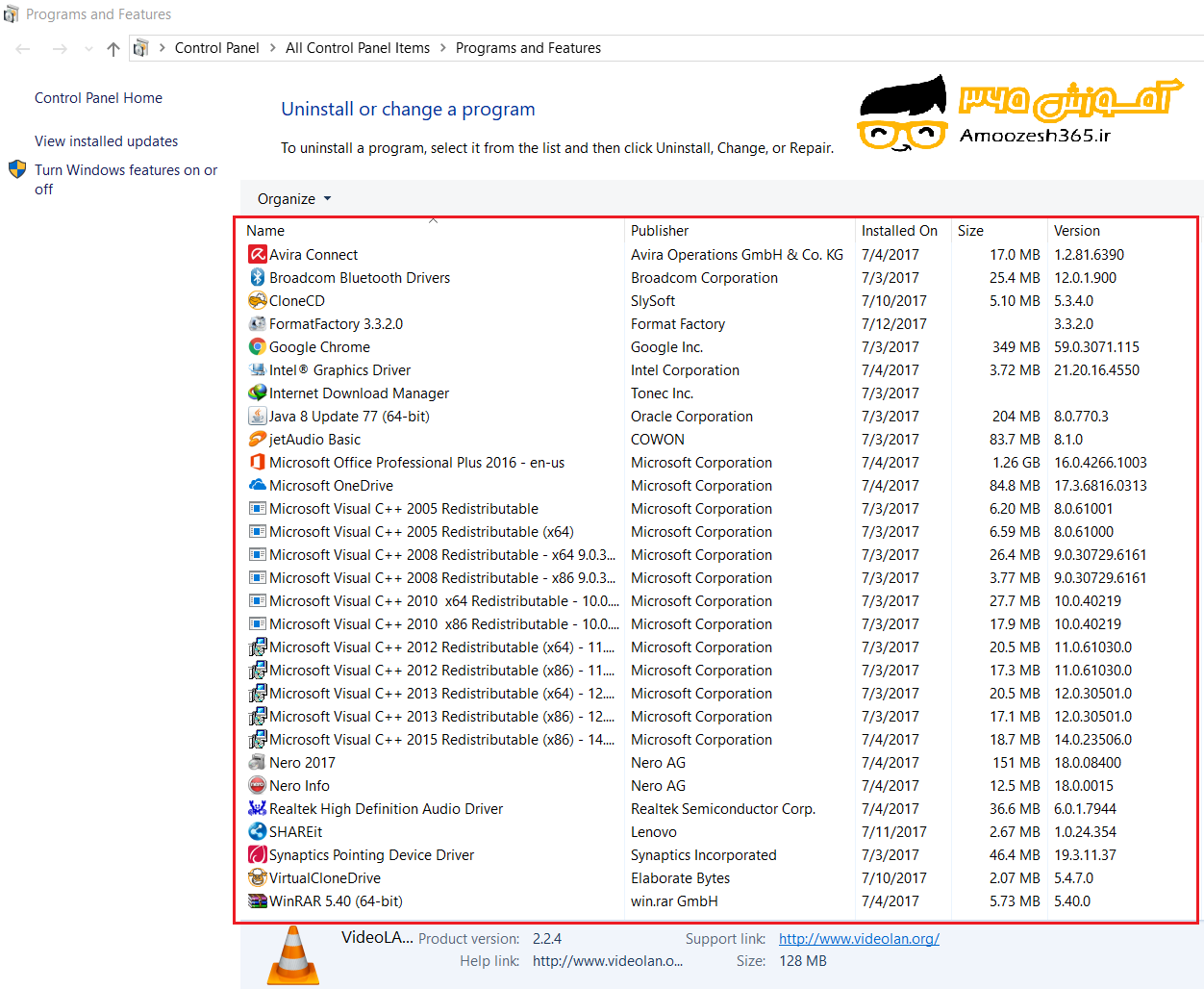Click the Broadcom Bluetooth Drivers icon
Viewport: 1204px width, 989px height.
coord(257,277)
